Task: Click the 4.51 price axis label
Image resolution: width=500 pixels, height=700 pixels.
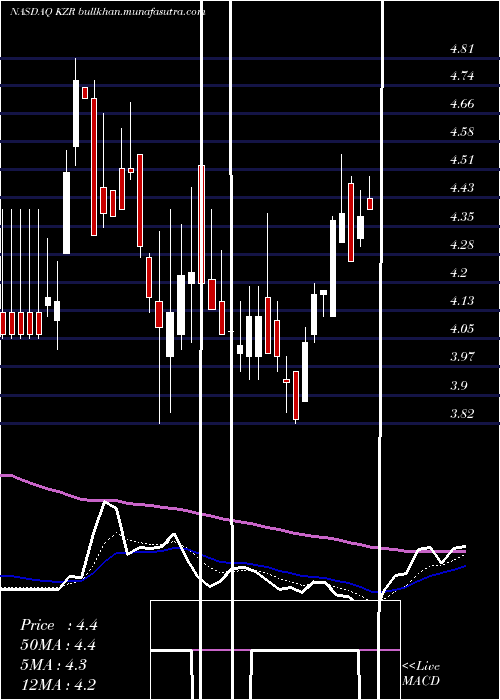Action: (462, 160)
